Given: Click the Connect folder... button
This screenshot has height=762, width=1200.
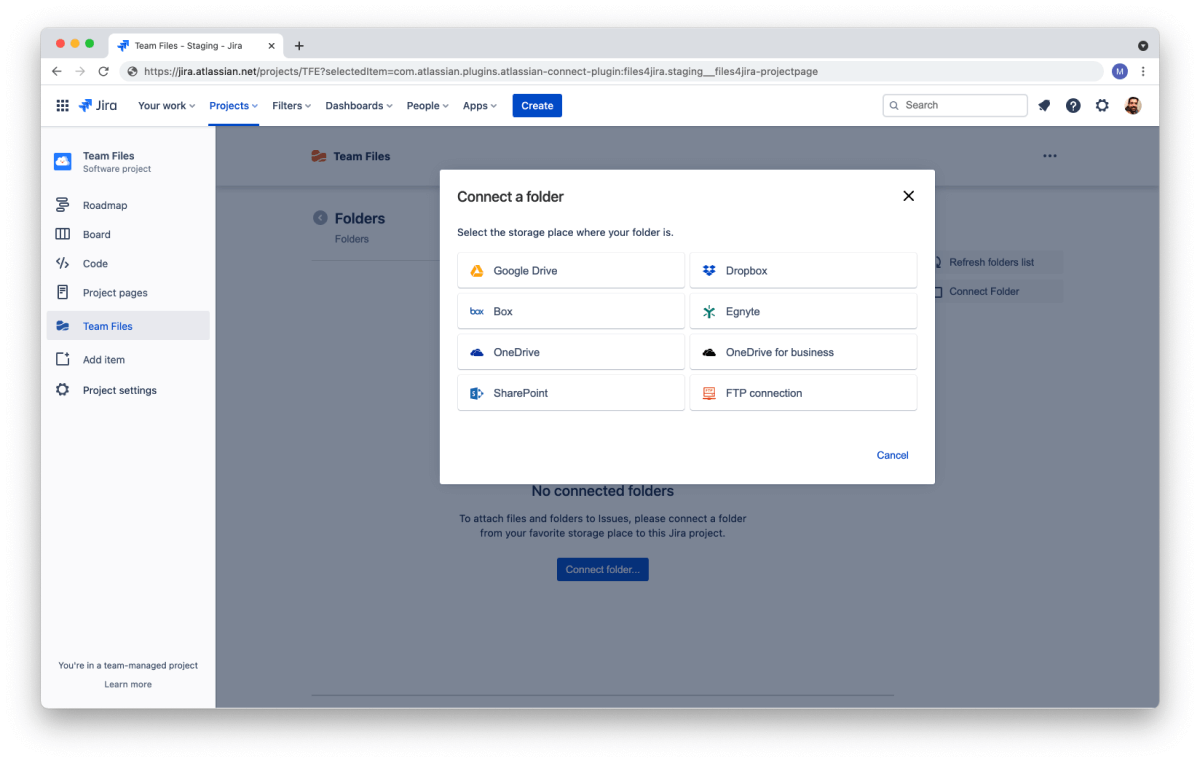Looking at the screenshot, I should click(x=602, y=570).
